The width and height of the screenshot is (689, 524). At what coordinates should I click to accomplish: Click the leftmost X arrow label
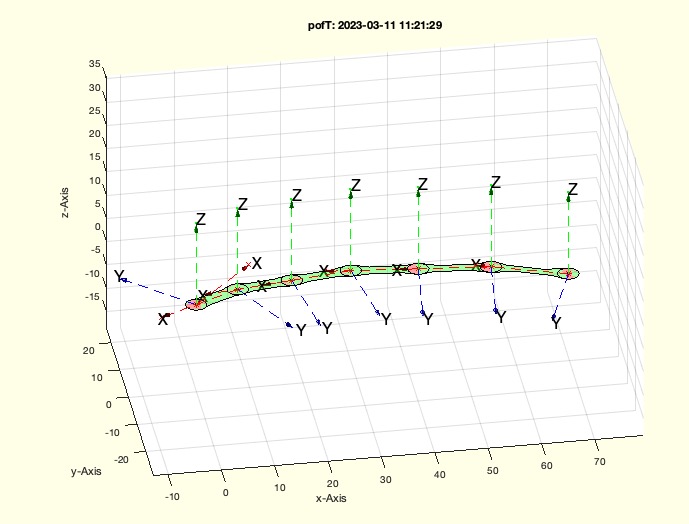click(163, 320)
